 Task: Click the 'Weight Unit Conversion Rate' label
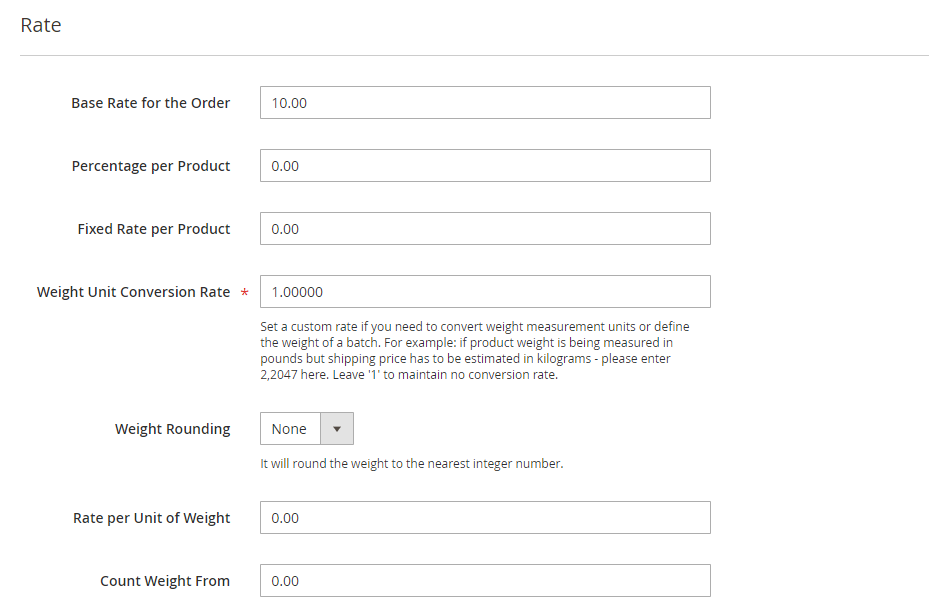pos(133,292)
